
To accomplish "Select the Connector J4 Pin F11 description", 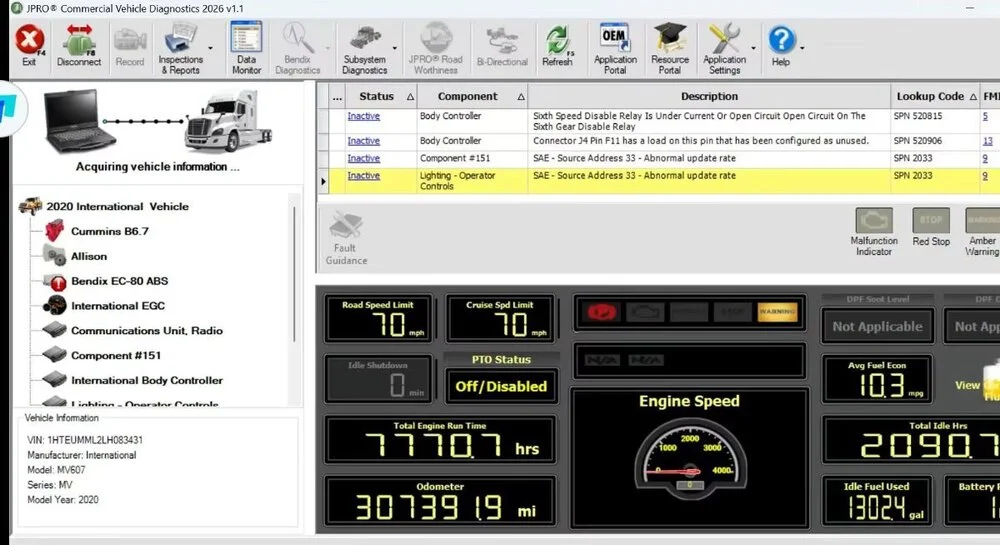I will pos(700,141).
